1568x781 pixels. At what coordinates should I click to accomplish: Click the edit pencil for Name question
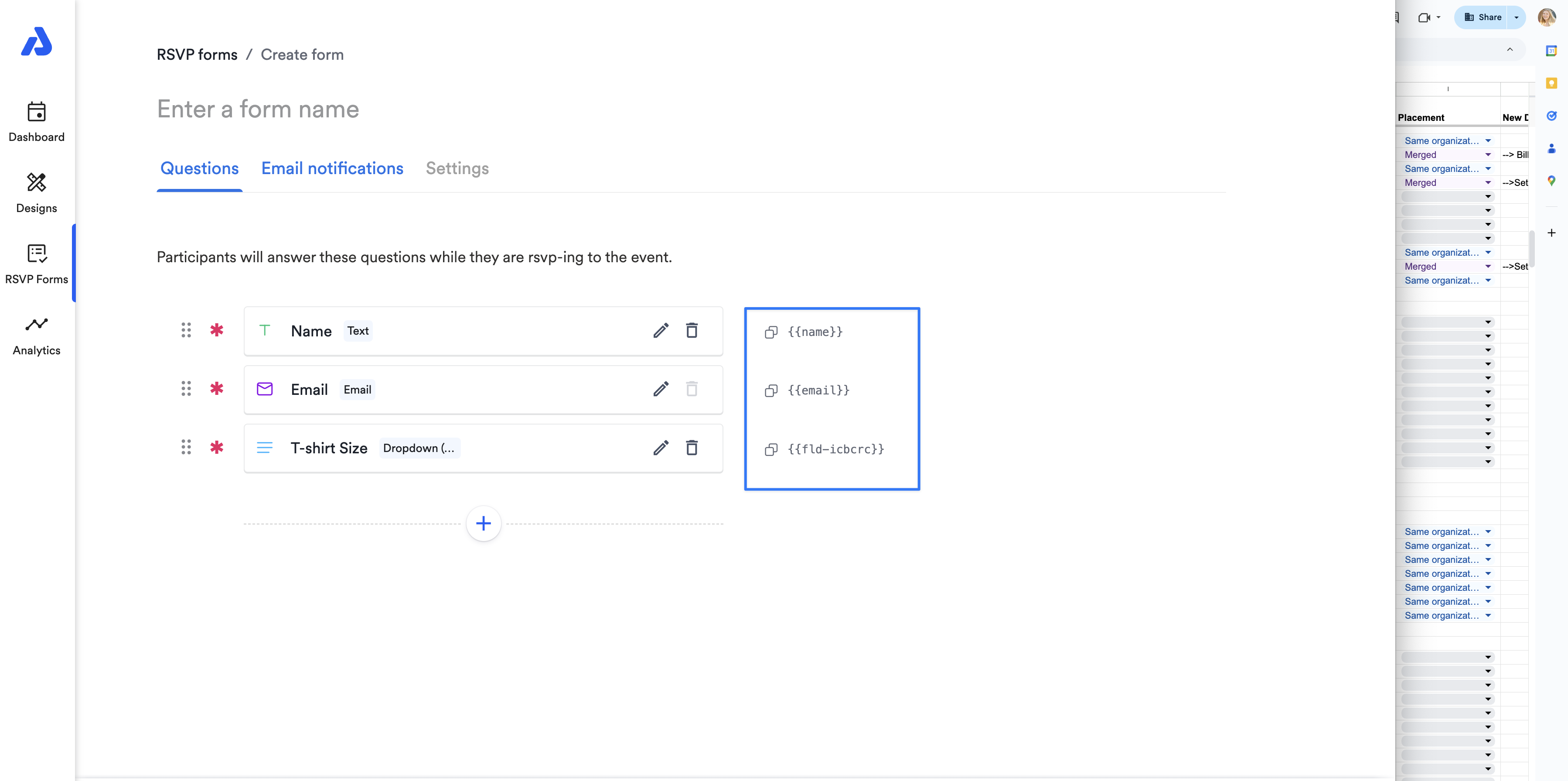661,331
